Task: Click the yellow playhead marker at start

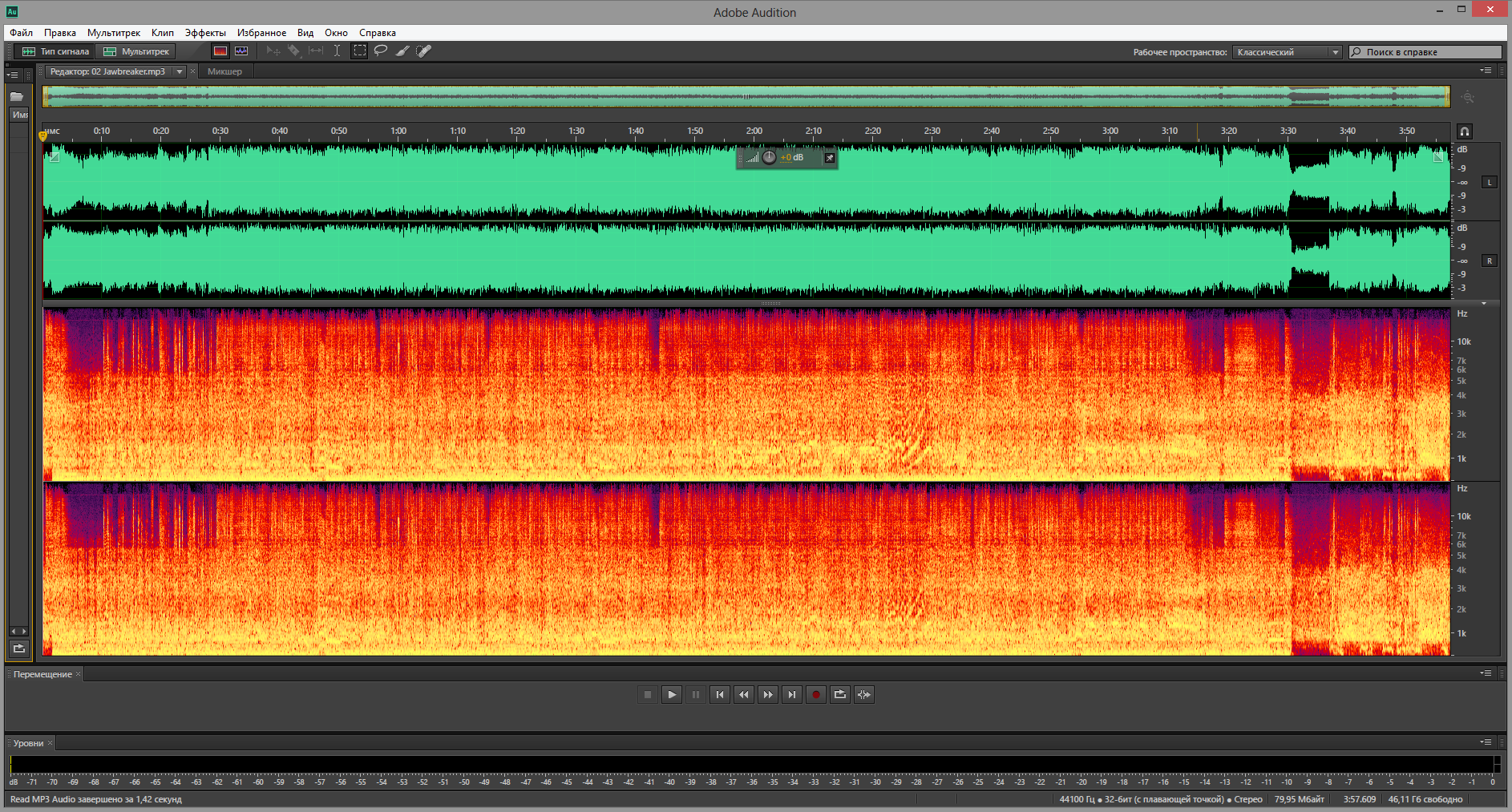Action: (x=43, y=136)
